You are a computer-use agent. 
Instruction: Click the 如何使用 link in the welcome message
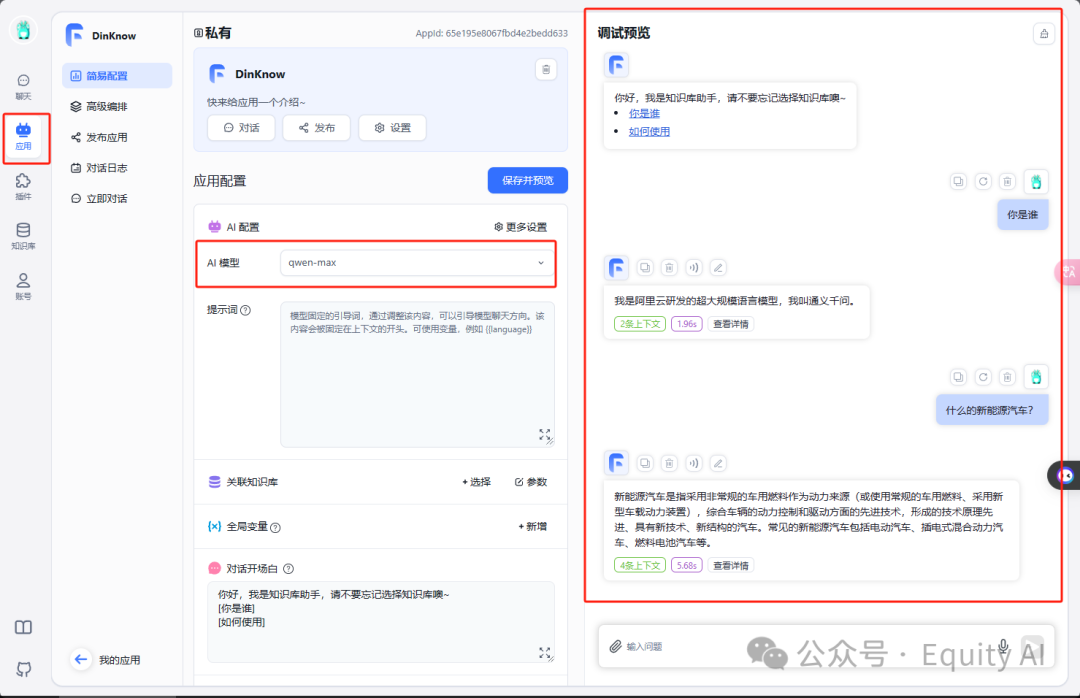tap(649, 132)
